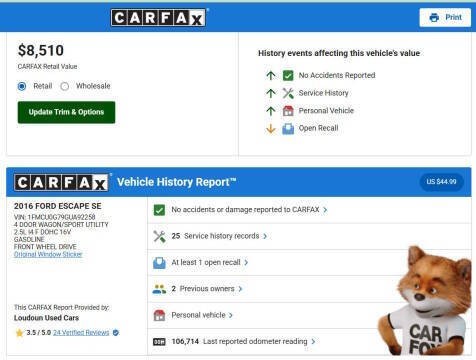Image resolution: width=476 pixels, height=360 pixels.
Task: Click the Previous owners text
Action: pos(207,289)
